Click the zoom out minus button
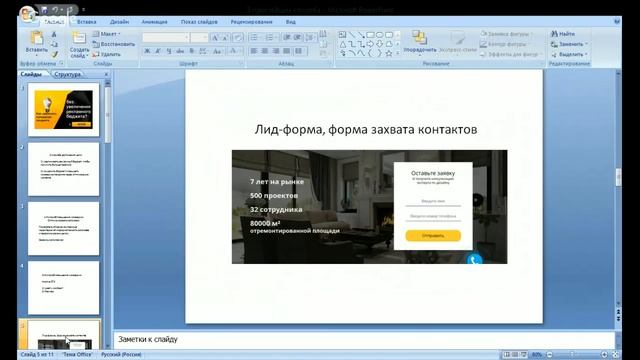Screen dimensions: 640x360 (x=549, y=355)
